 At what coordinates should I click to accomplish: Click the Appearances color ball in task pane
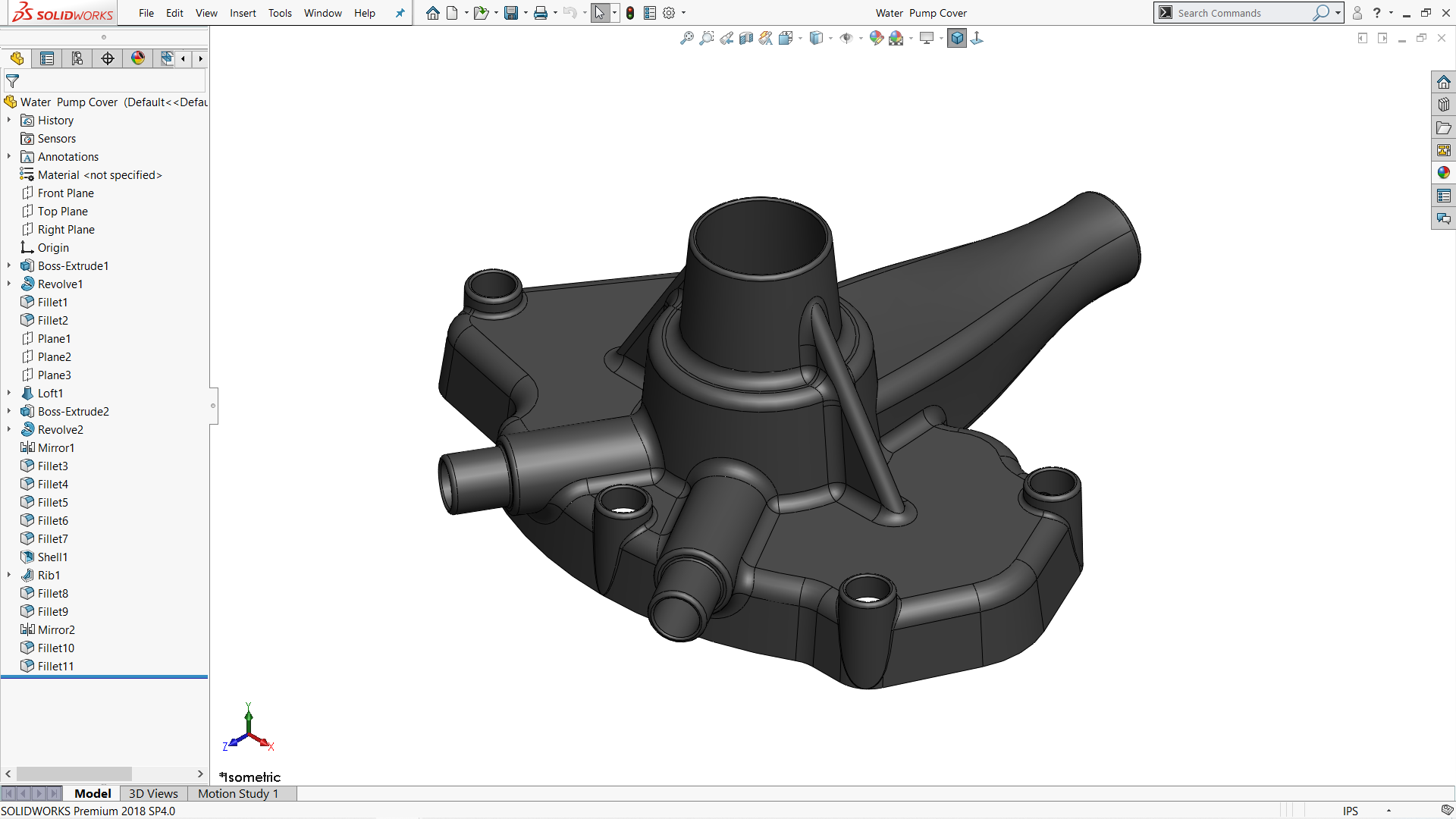(x=1443, y=173)
